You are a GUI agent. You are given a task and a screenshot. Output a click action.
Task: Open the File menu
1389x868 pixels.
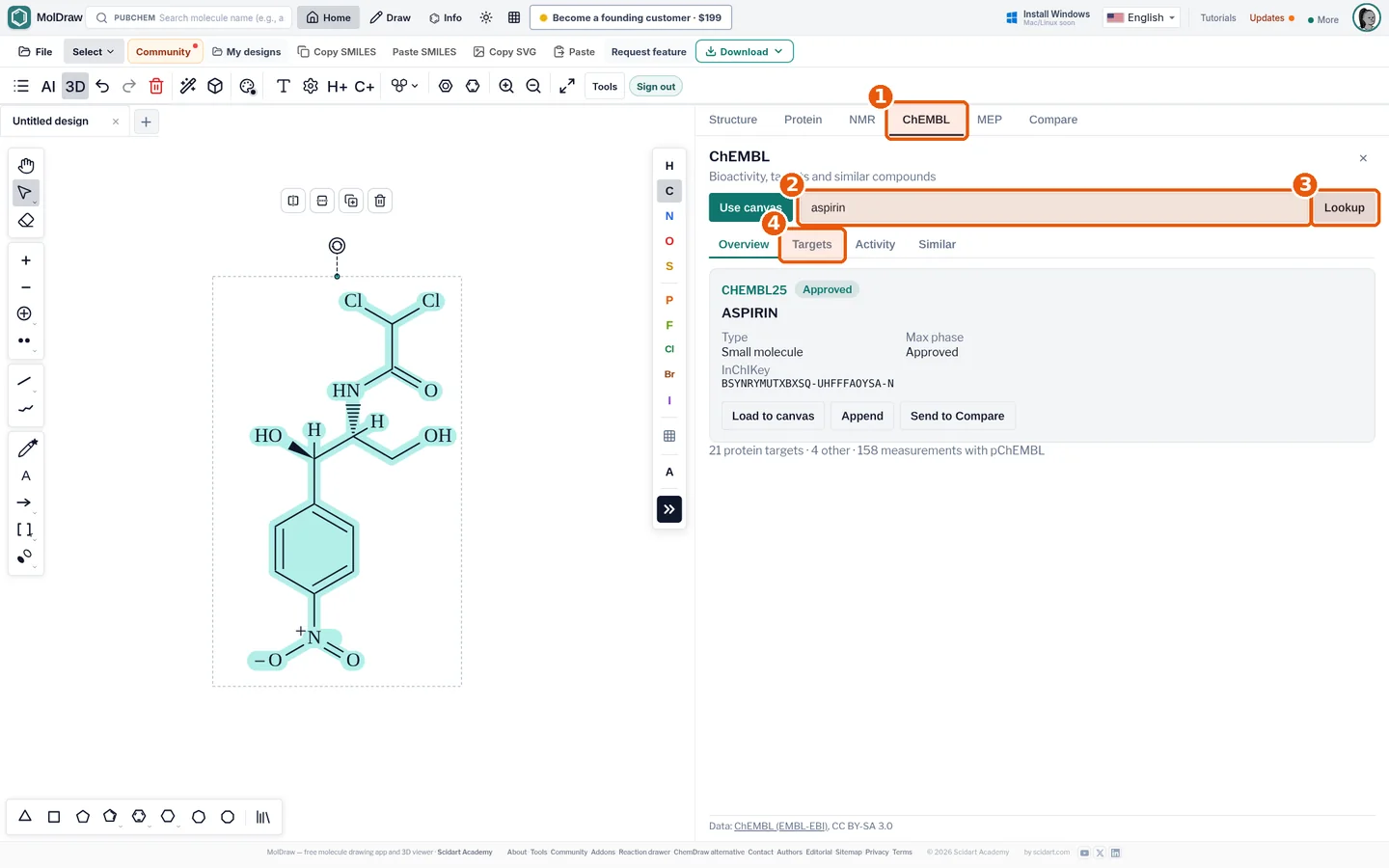point(36,52)
